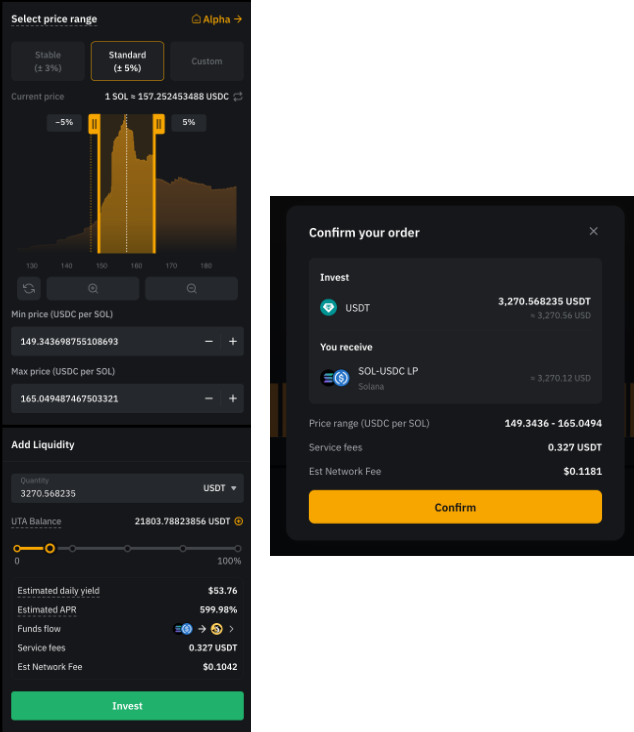Reset the chart with the refresh icon

point(29,288)
